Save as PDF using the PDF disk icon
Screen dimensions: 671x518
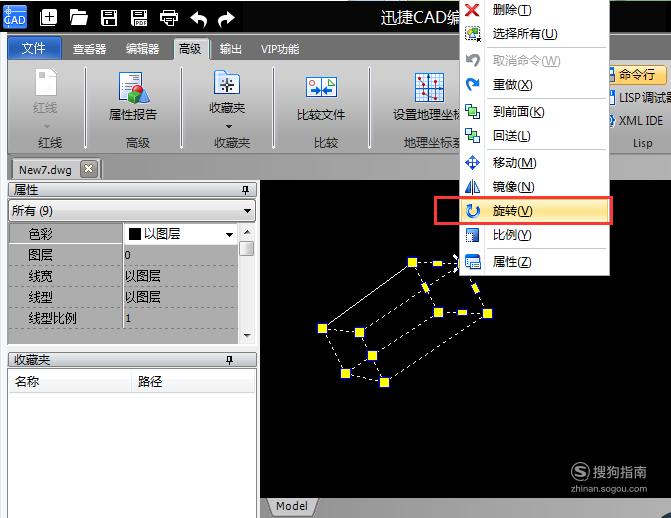pos(139,18)
